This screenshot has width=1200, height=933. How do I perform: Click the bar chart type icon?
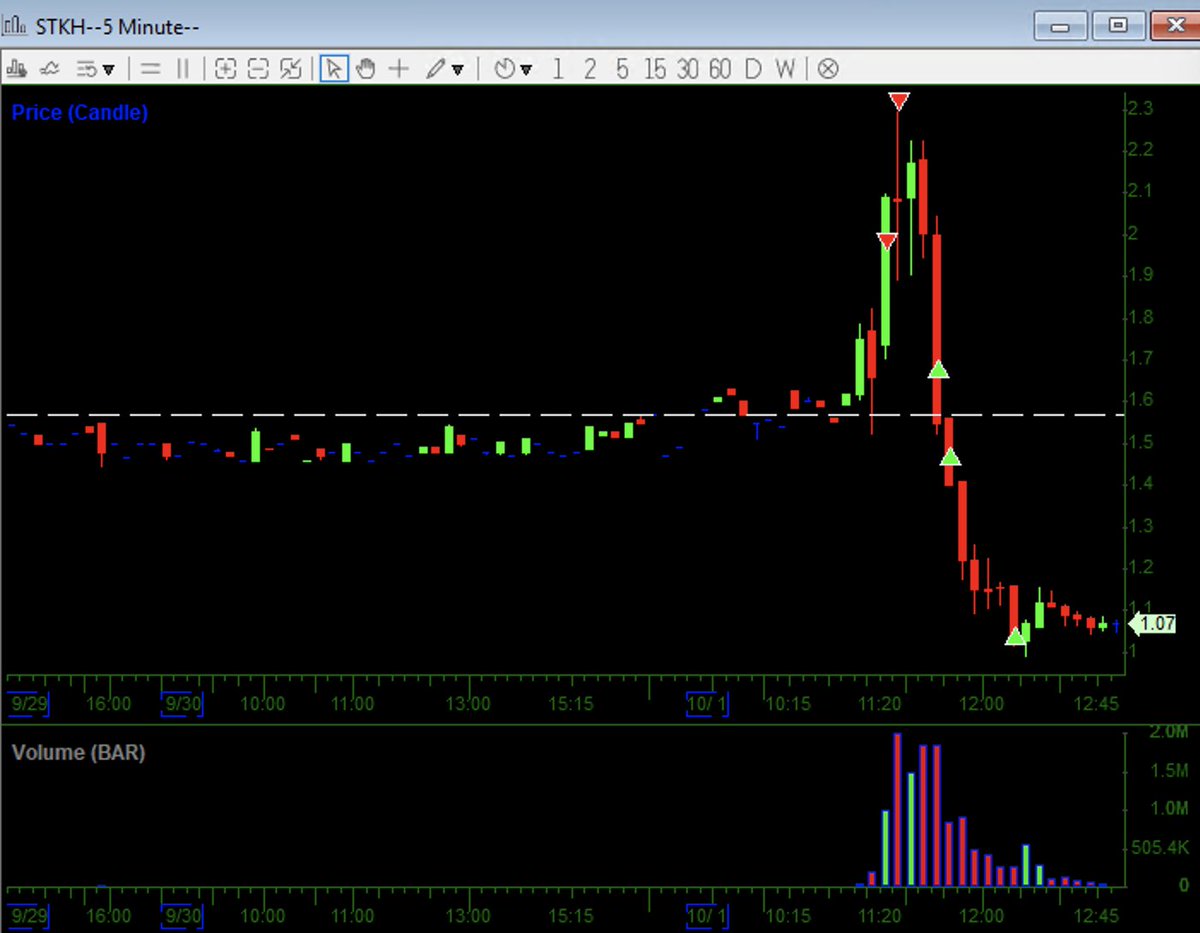pyautogui.click(x=17, y=69)
